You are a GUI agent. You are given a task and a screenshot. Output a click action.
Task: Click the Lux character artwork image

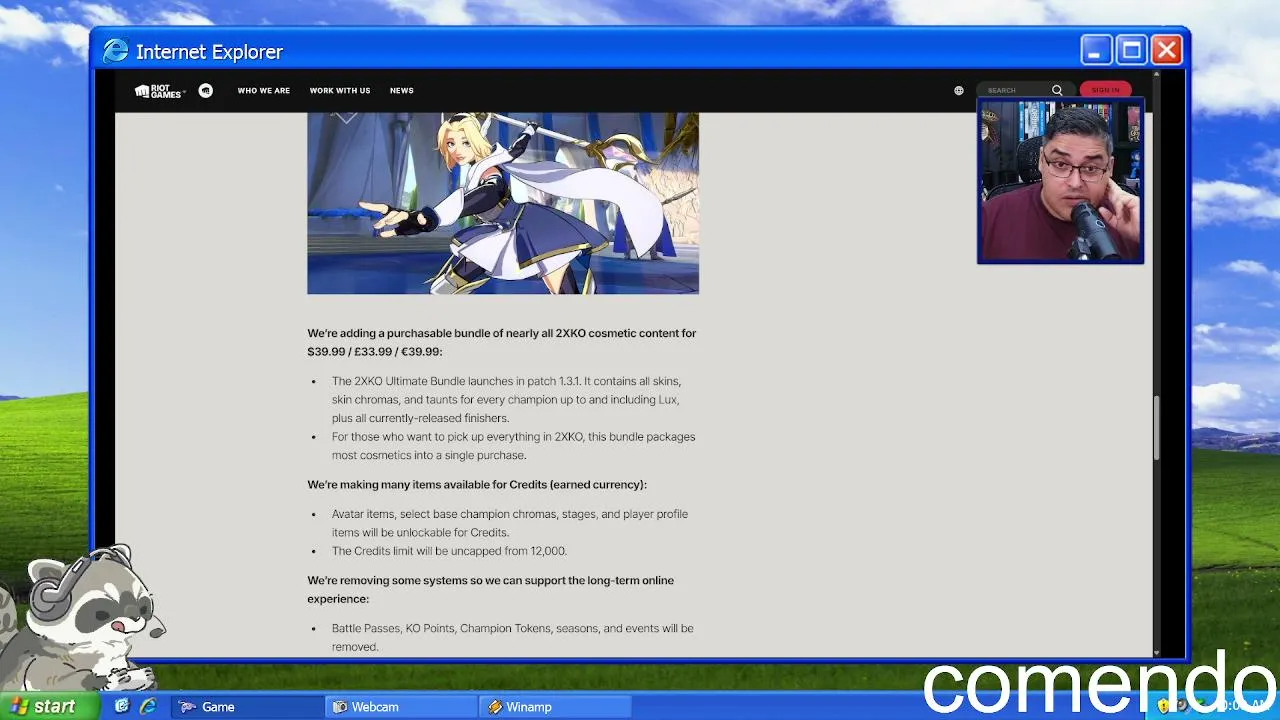[x=503, y=203]
